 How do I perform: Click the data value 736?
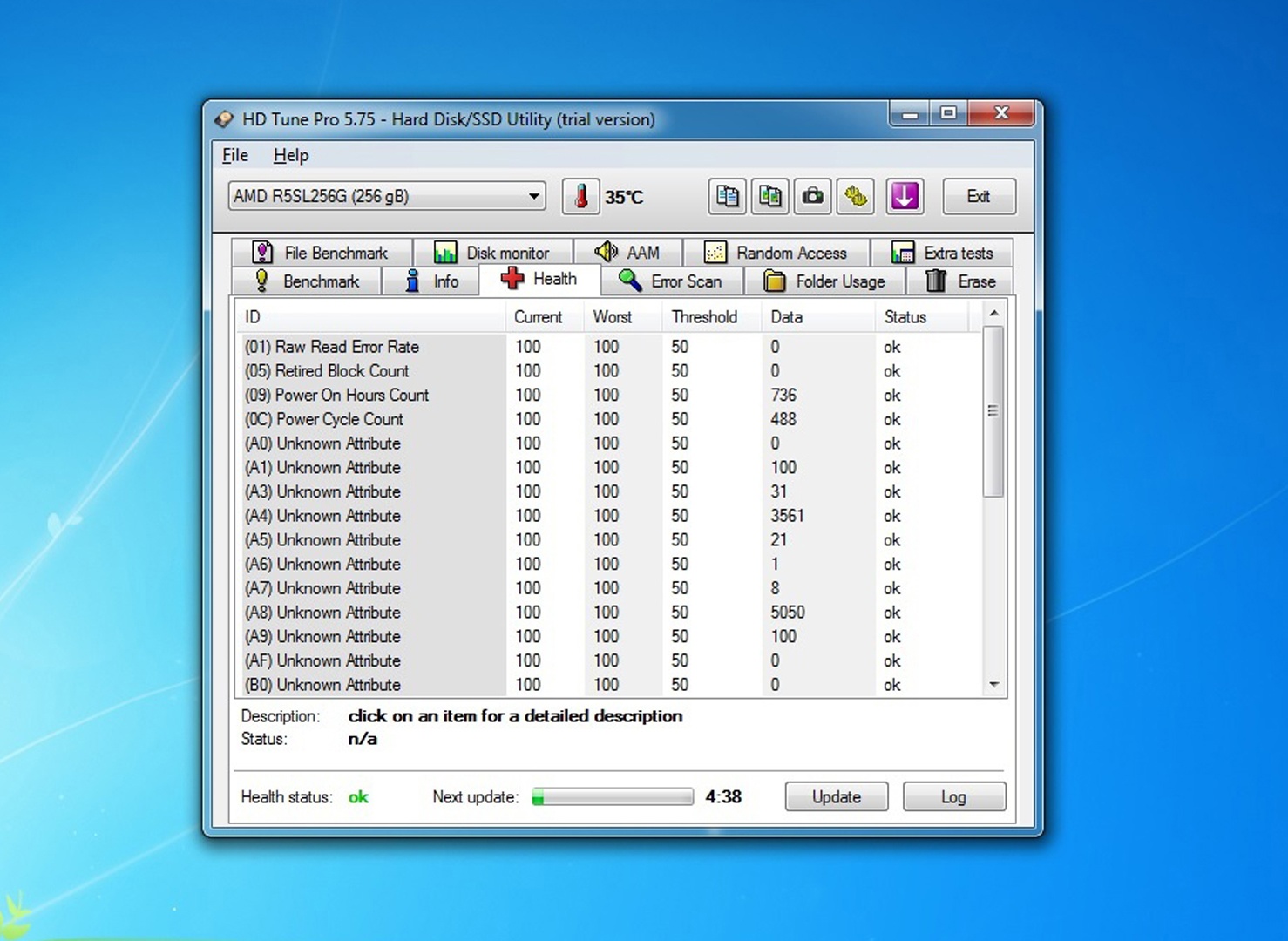[x=783, y=396]
